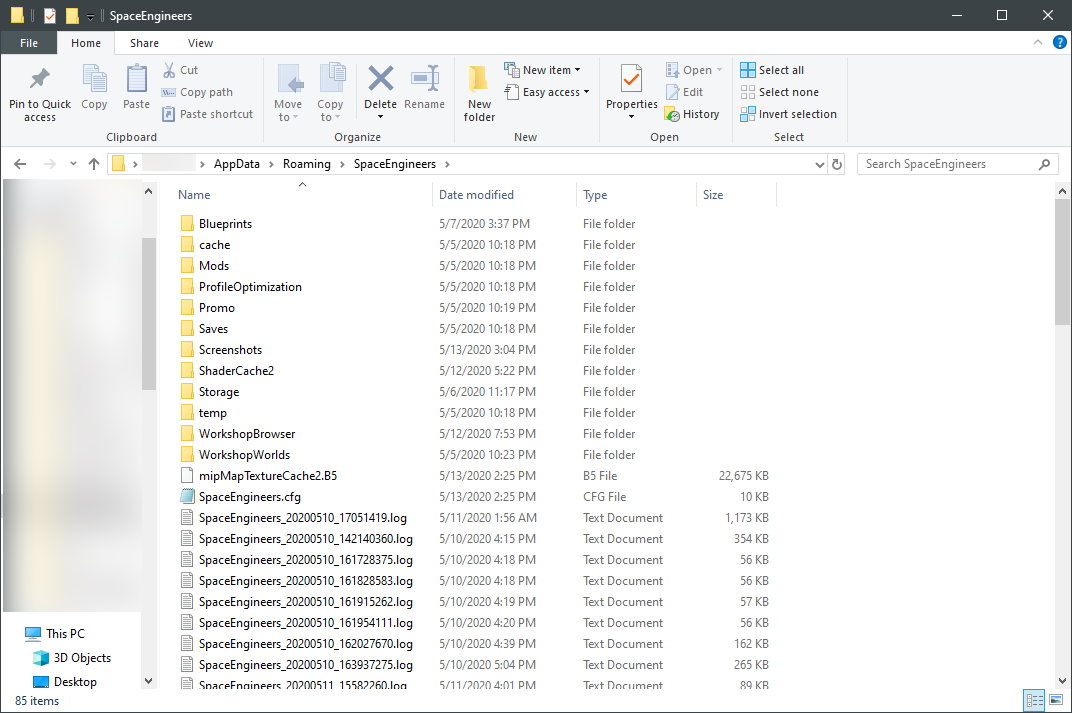The height and width of the screenshot is (713, 1072).
Task: Open Properties from the ribbon
Action: click(631, 78)
